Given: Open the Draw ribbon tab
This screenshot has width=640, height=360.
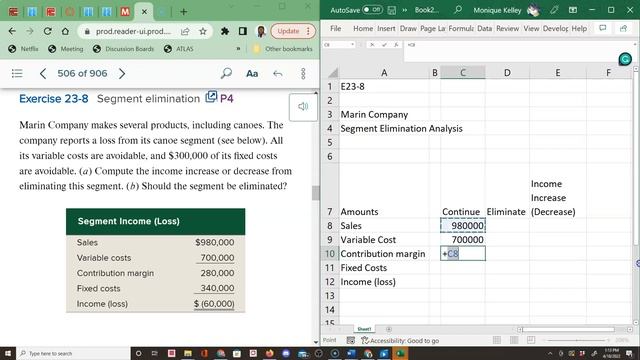Looking at the screenshot, I should [408, 29].
